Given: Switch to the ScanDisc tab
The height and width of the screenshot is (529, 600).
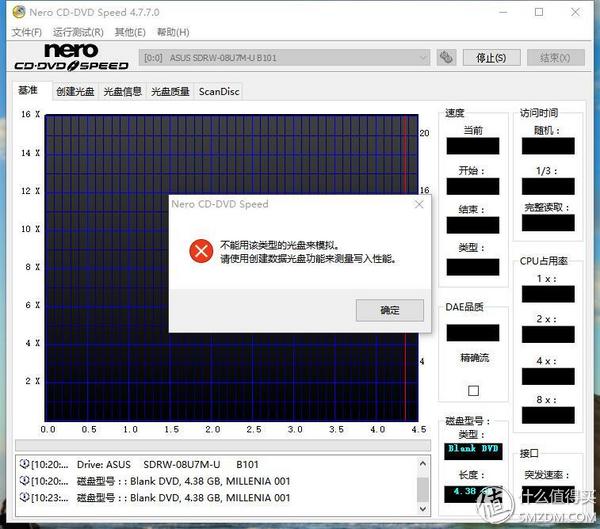Looking at the screenshot, I should click(x=218, y=91).
